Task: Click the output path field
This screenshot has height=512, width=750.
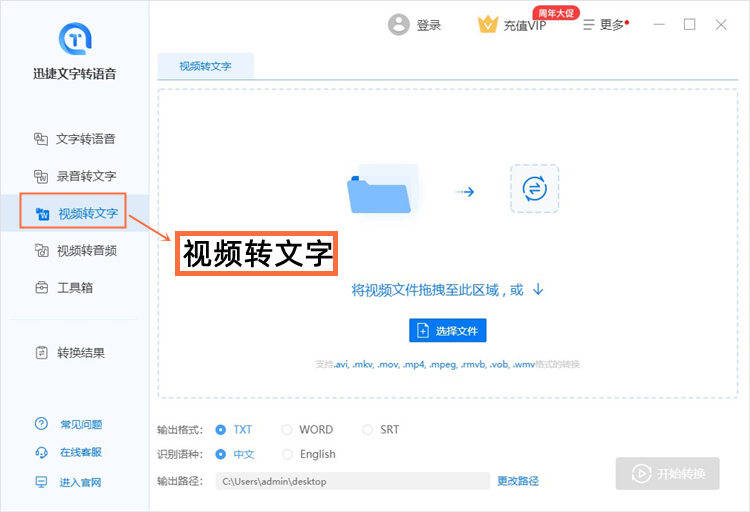Action: (x=350, y=481)
